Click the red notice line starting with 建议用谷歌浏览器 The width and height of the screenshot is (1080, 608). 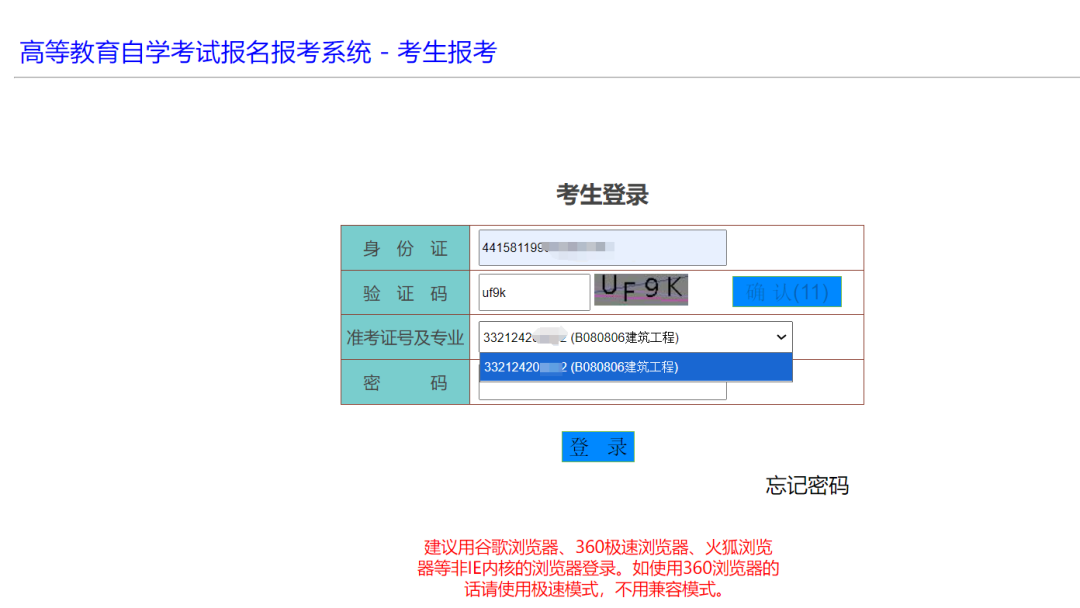(598, 548)
